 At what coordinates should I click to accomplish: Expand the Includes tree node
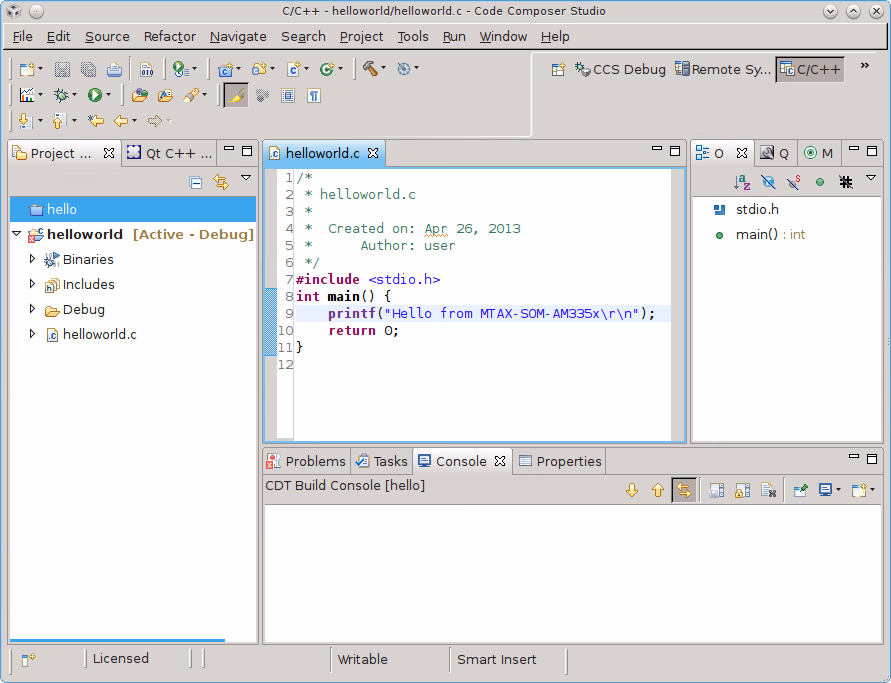point(32,284)
